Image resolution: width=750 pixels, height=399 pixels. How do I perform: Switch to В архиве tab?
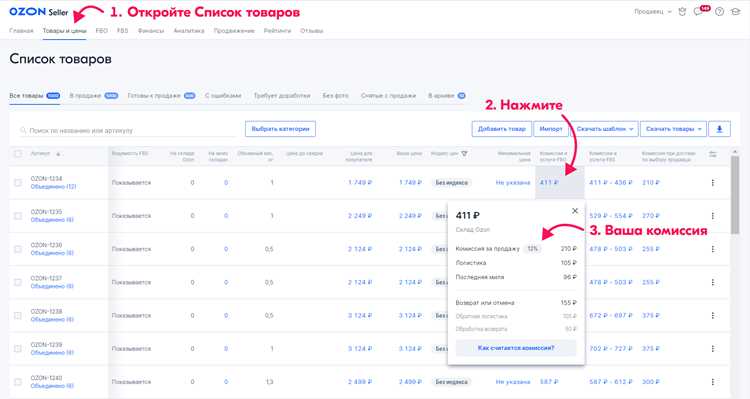click(447, 96)
